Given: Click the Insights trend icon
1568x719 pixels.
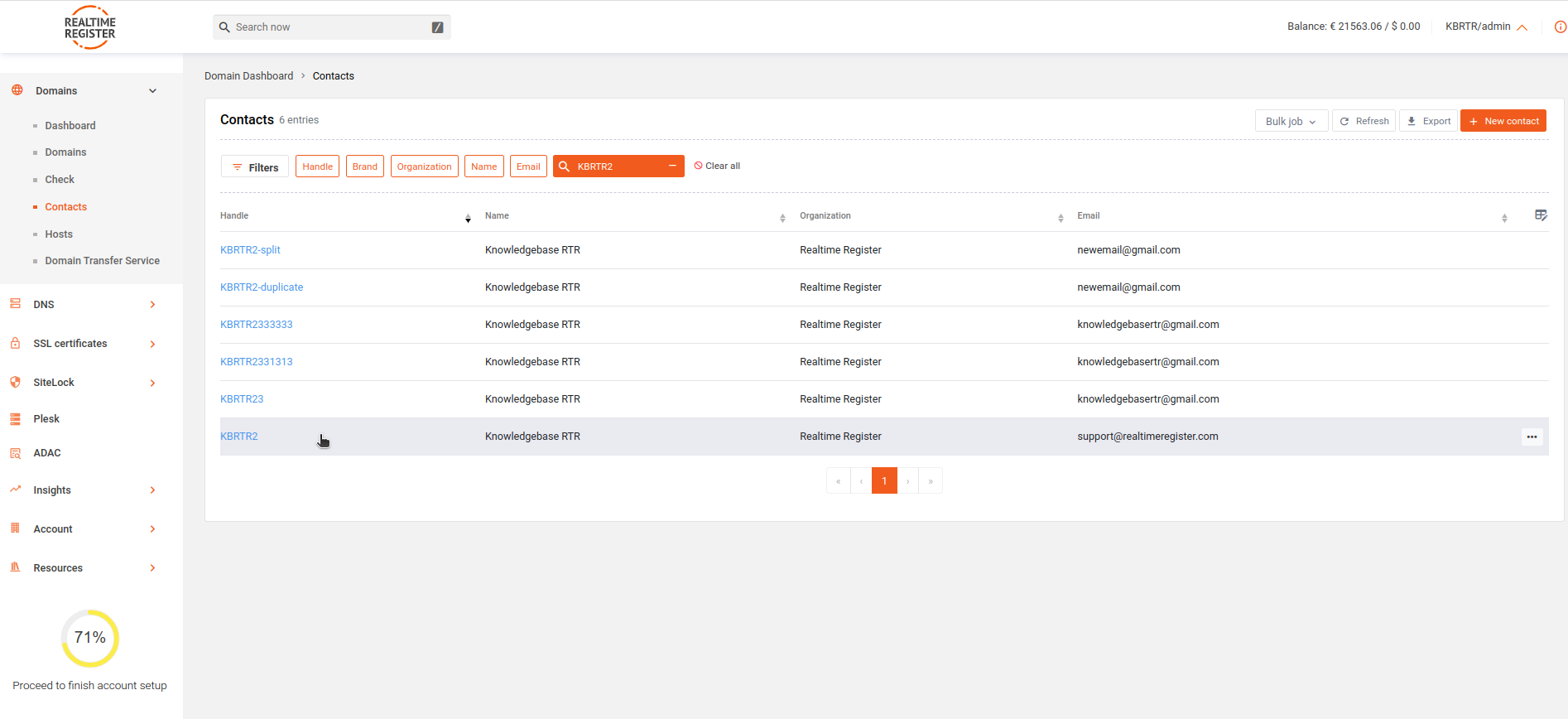Looking at the screenshot, I should [x=16, y=490].
